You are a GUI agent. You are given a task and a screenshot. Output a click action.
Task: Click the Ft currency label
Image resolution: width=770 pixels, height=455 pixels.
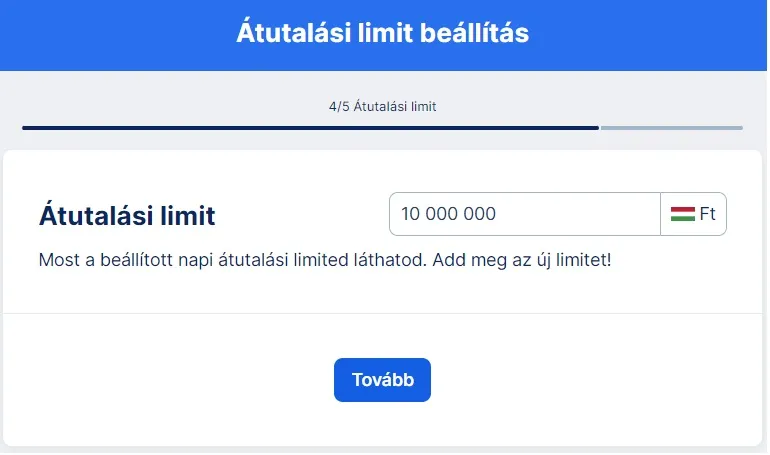click(x=708, y=214)
